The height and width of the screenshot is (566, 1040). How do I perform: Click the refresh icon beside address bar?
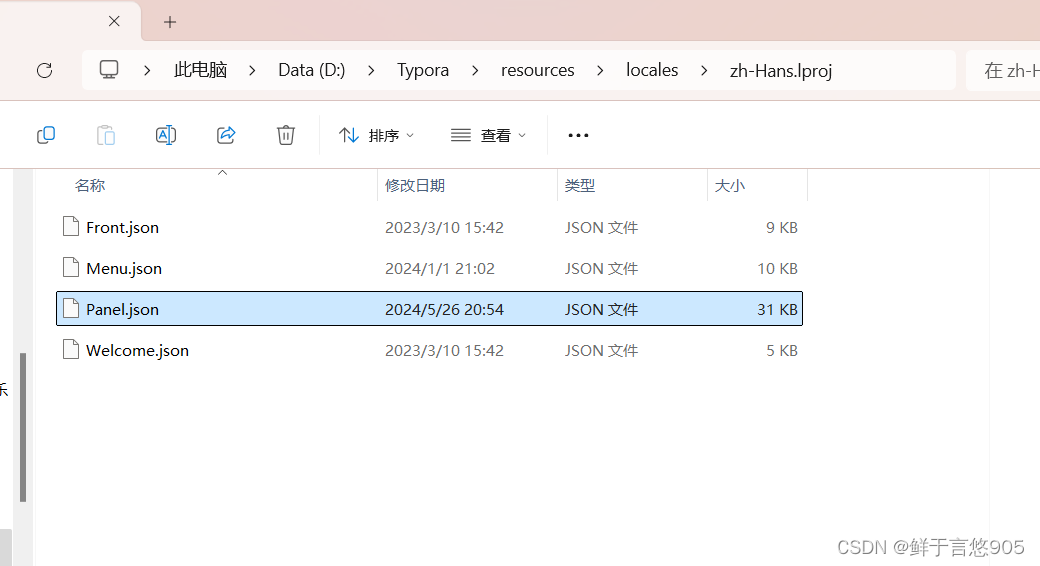click(44, 70)
